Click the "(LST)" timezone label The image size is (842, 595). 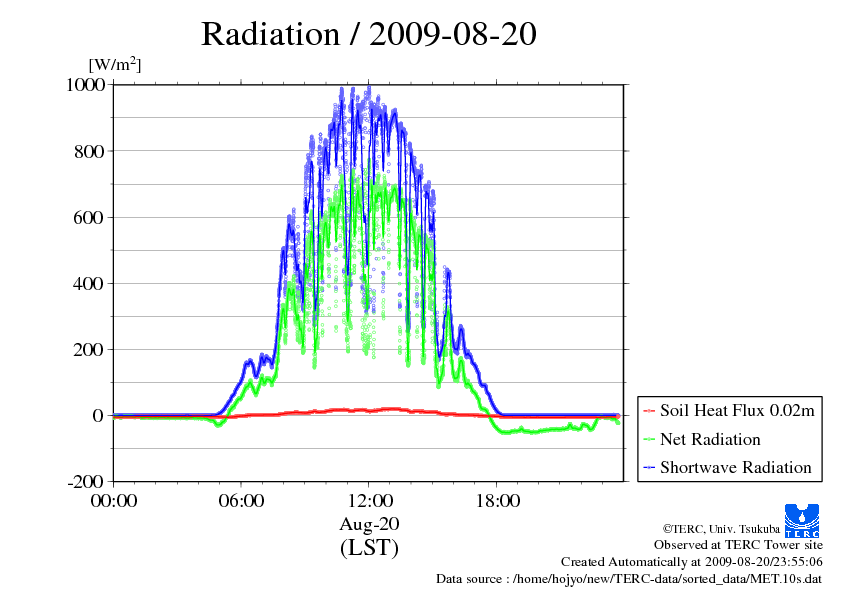pos(369,548)
